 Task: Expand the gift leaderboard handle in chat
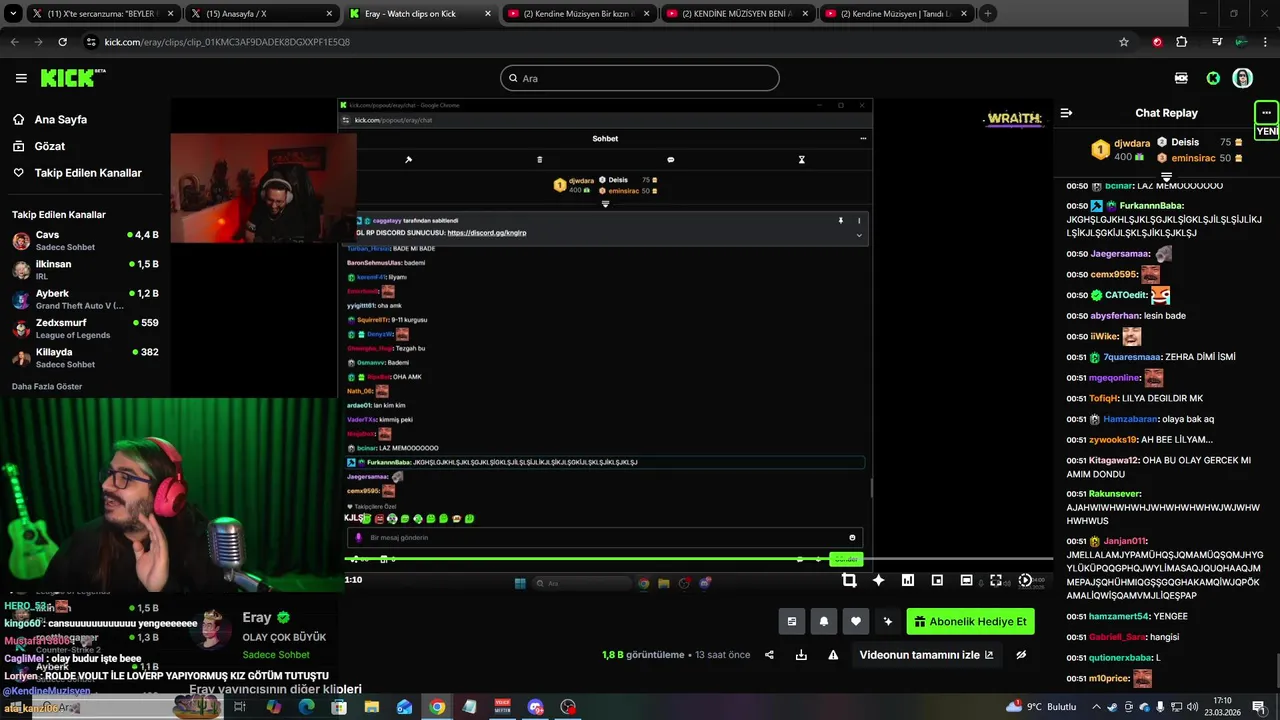[1166, 176]
